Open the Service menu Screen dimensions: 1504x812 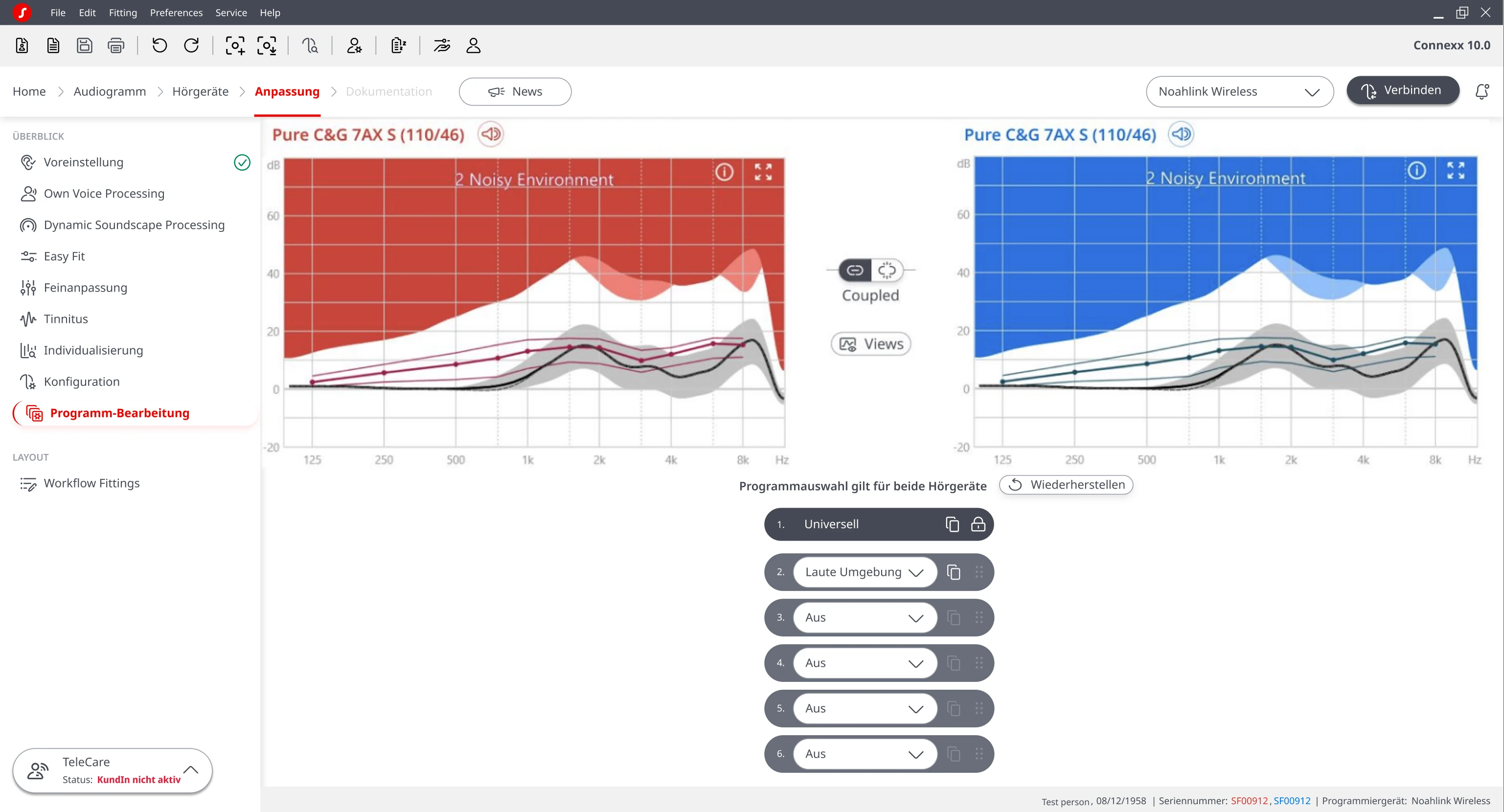pos(231,12)
